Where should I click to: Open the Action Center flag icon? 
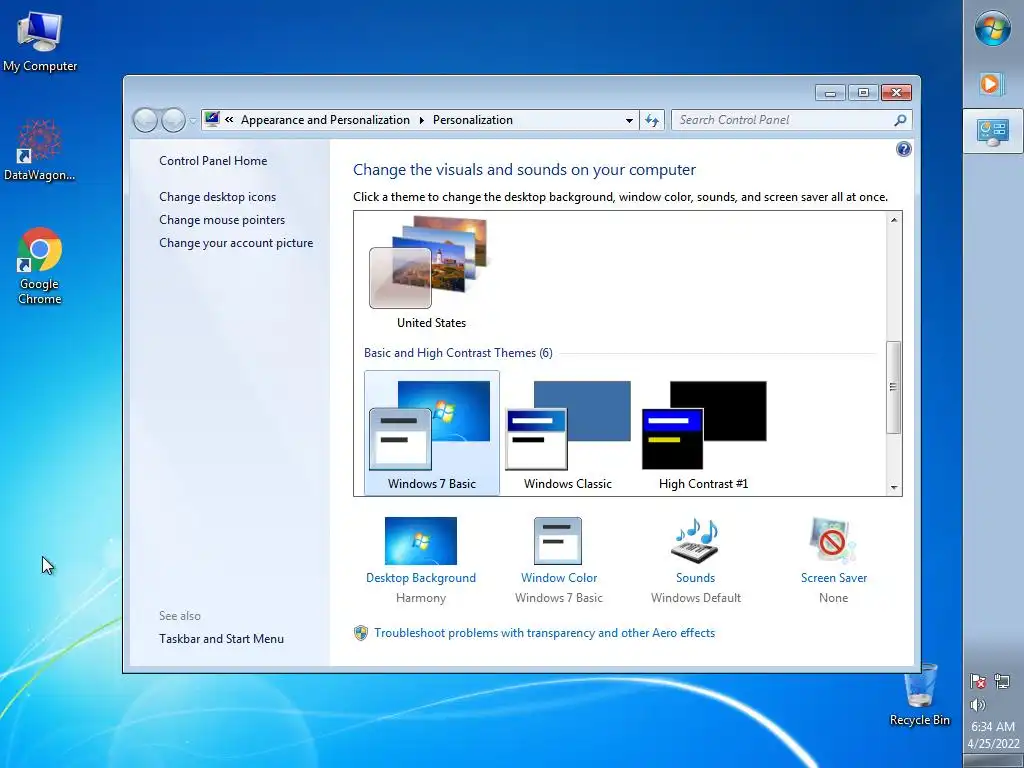pos(978,681)
